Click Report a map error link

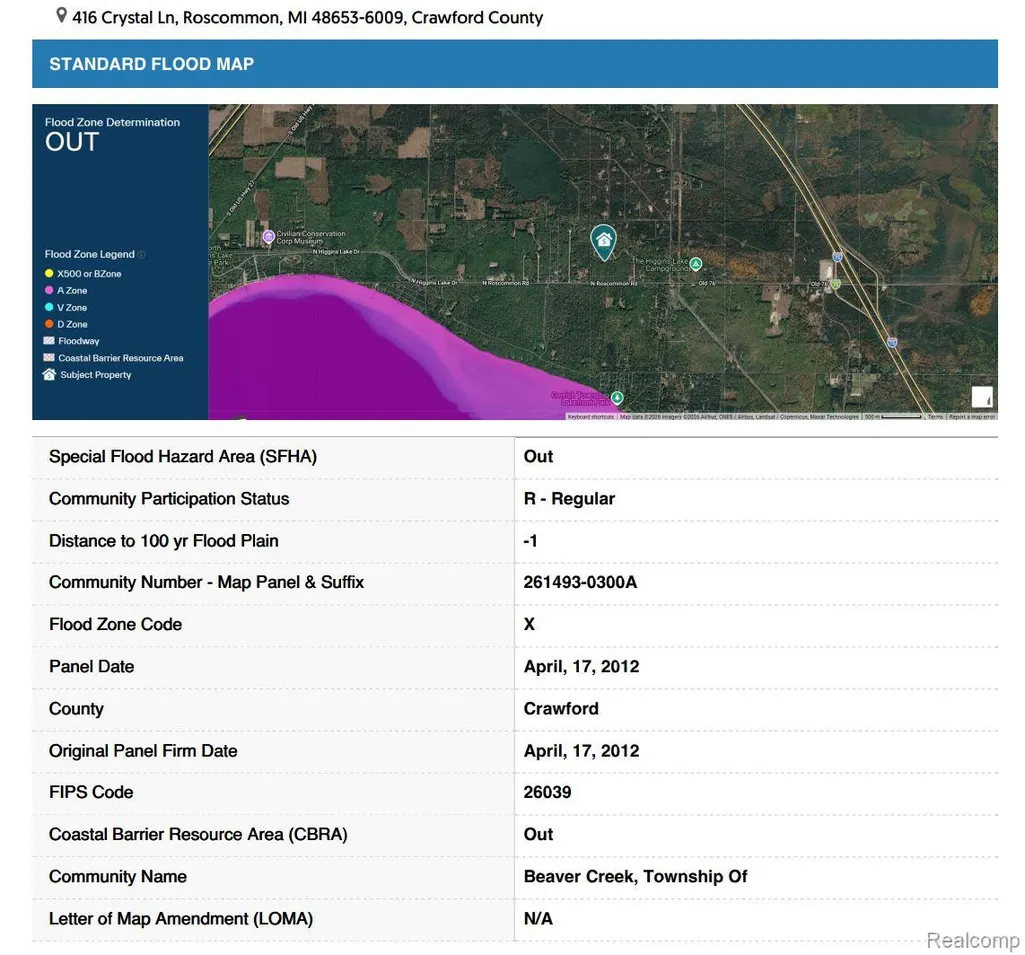point(971,416)
